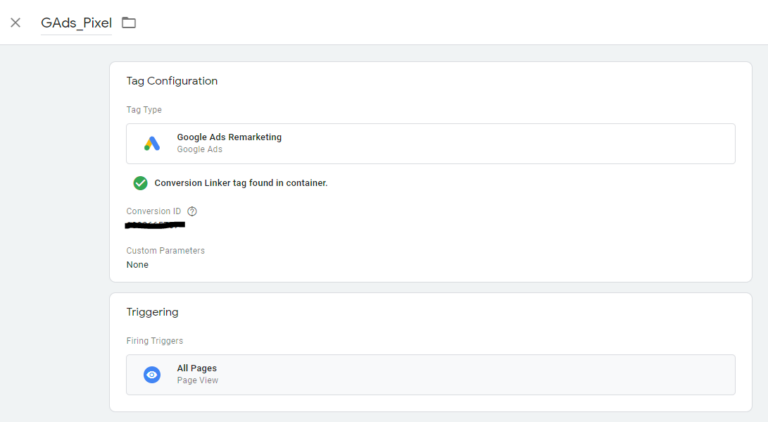Click the Custom Parameters label
The height and width of the screenshot is (422, 768).
(x=166, y=251)
